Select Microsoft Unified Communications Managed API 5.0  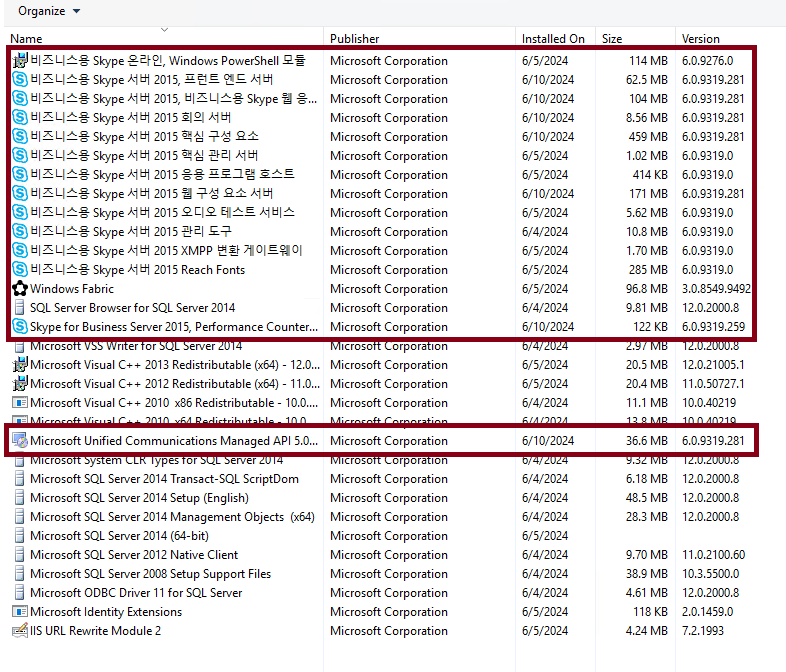coord(174,441)
